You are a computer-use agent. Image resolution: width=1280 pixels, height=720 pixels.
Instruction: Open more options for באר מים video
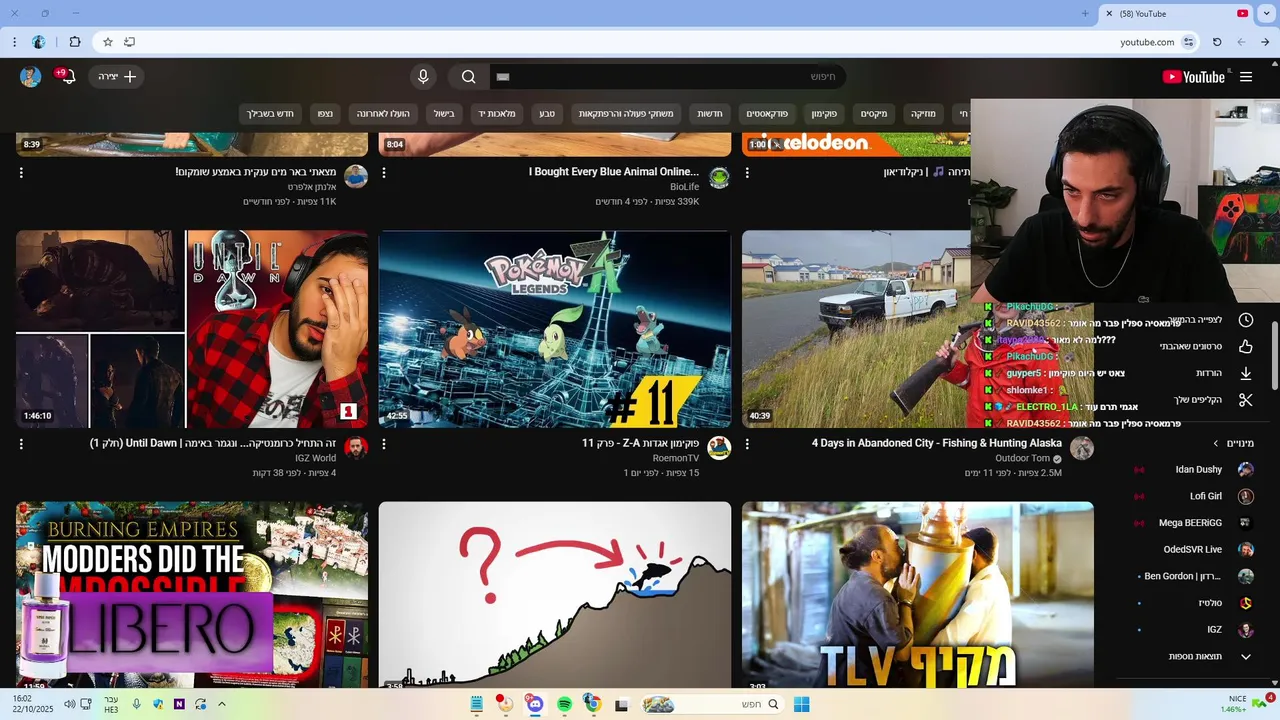[x=21, y=173]
